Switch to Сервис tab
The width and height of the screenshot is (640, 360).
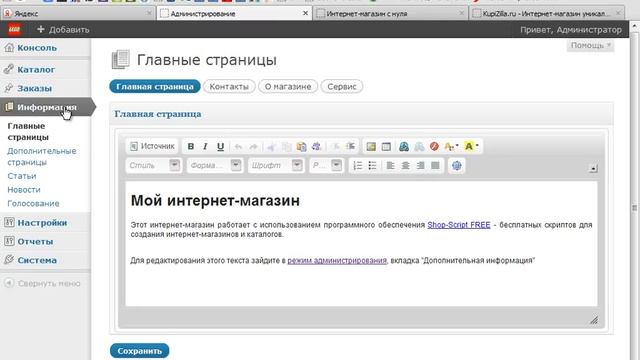(342, 87)
